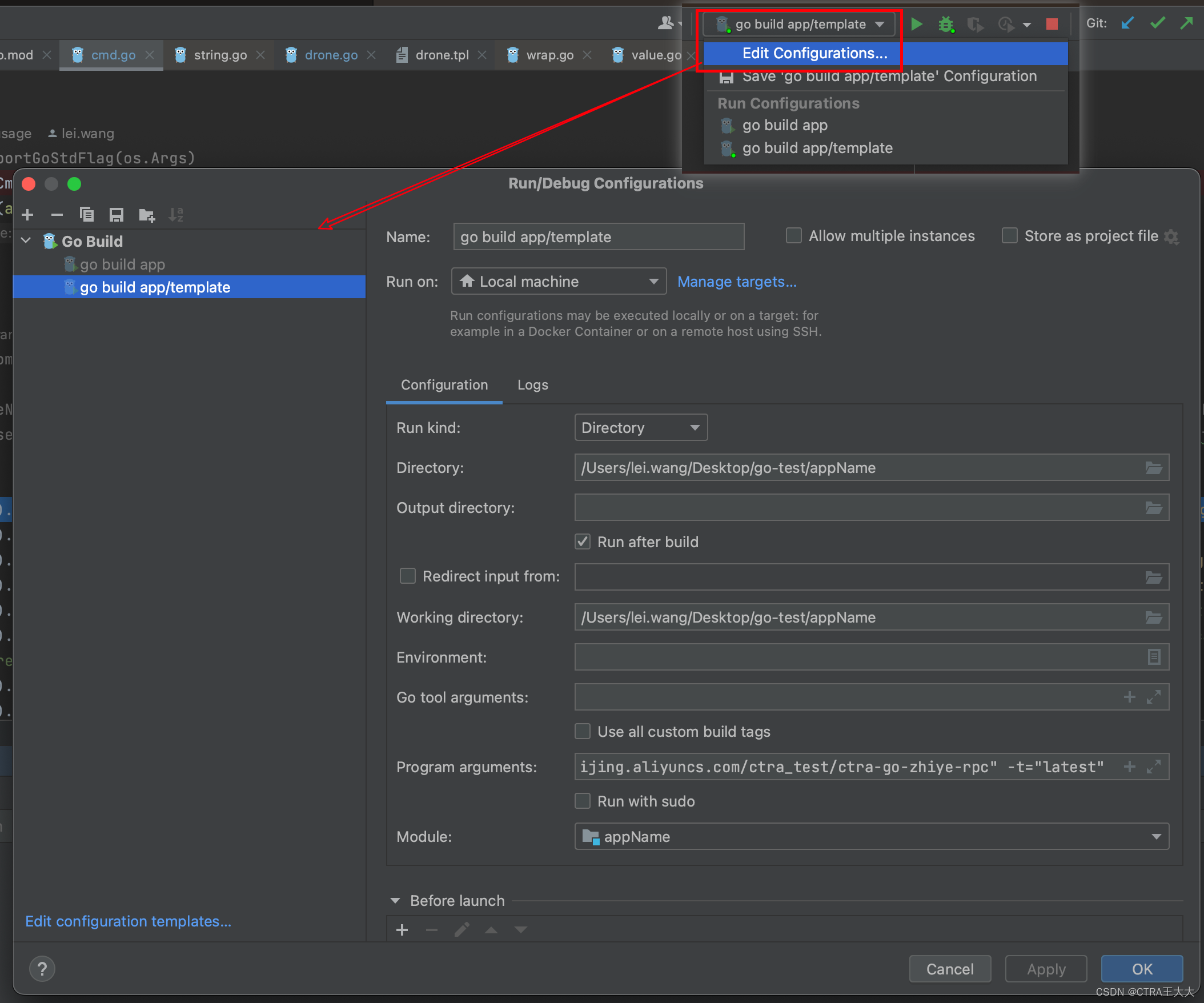Click the Manage targets link
This screenshot has height=1003, width=1204.
(737, 282)
